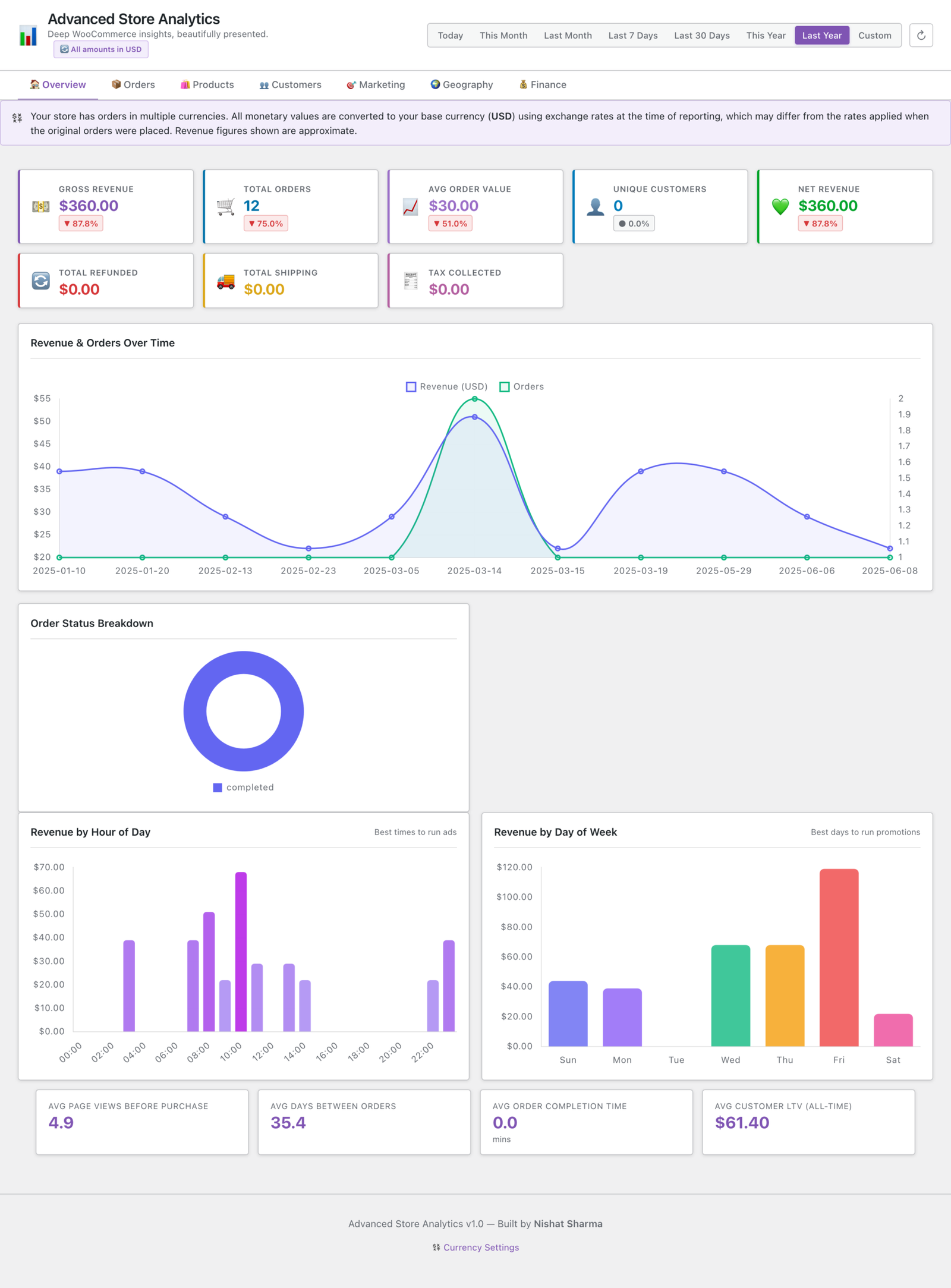Click the Gross Revenue money icon
This screenshot has height=1288, width=951.
tap(41, 206)
